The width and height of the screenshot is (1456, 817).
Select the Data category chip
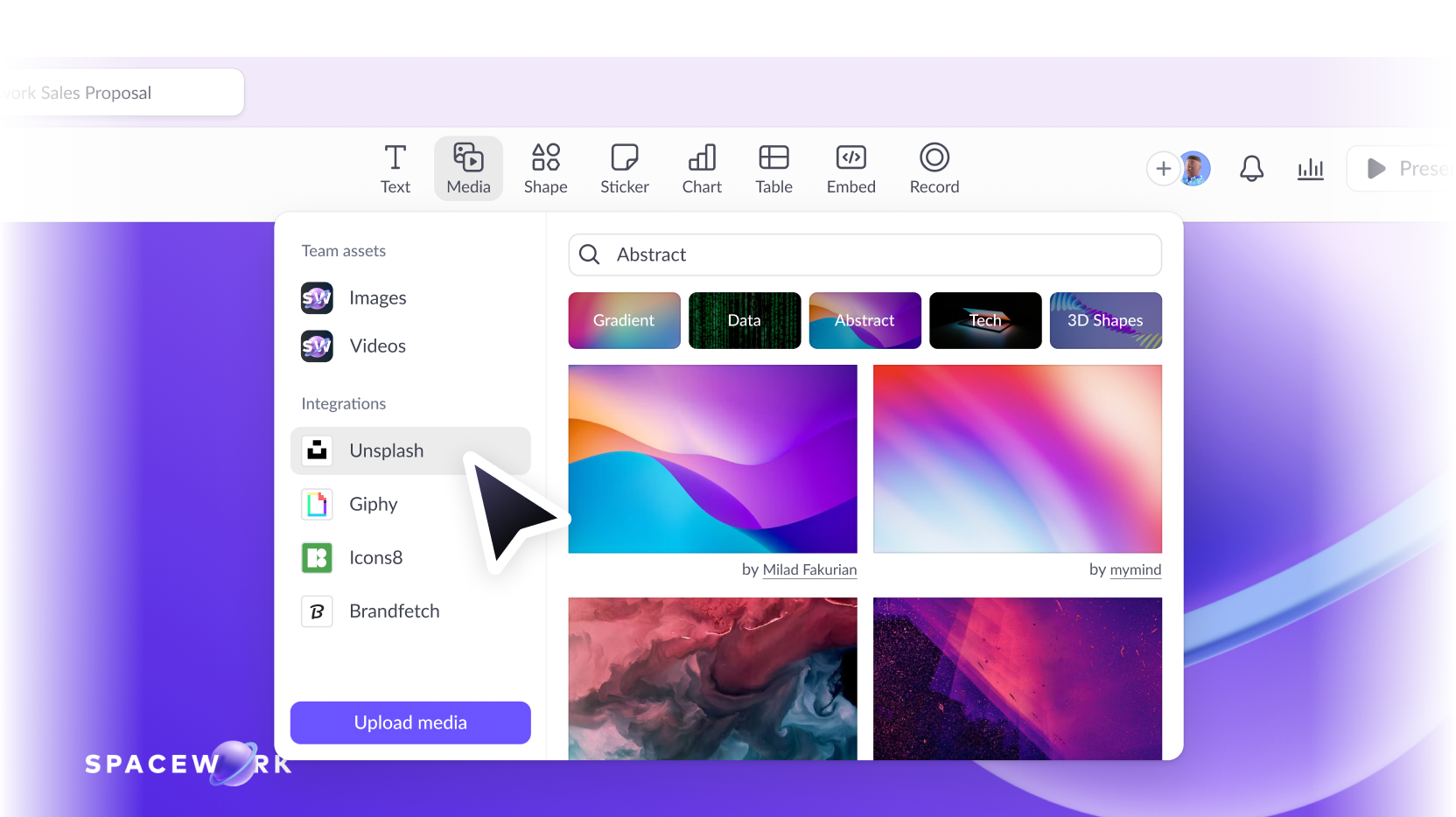[x=745, y=320]
